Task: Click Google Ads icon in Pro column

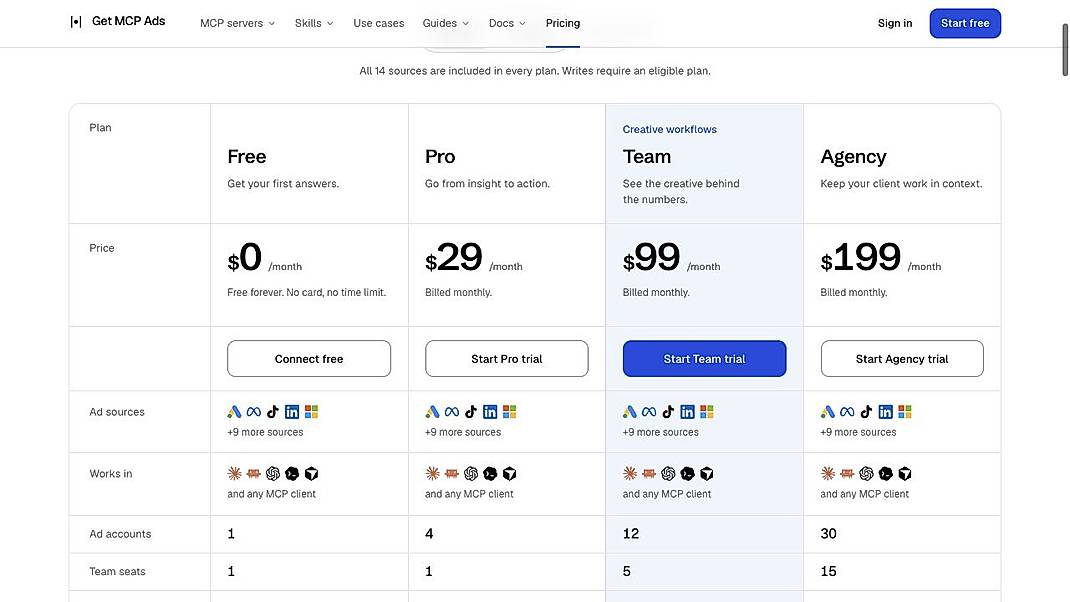Action: pos(432,412)
